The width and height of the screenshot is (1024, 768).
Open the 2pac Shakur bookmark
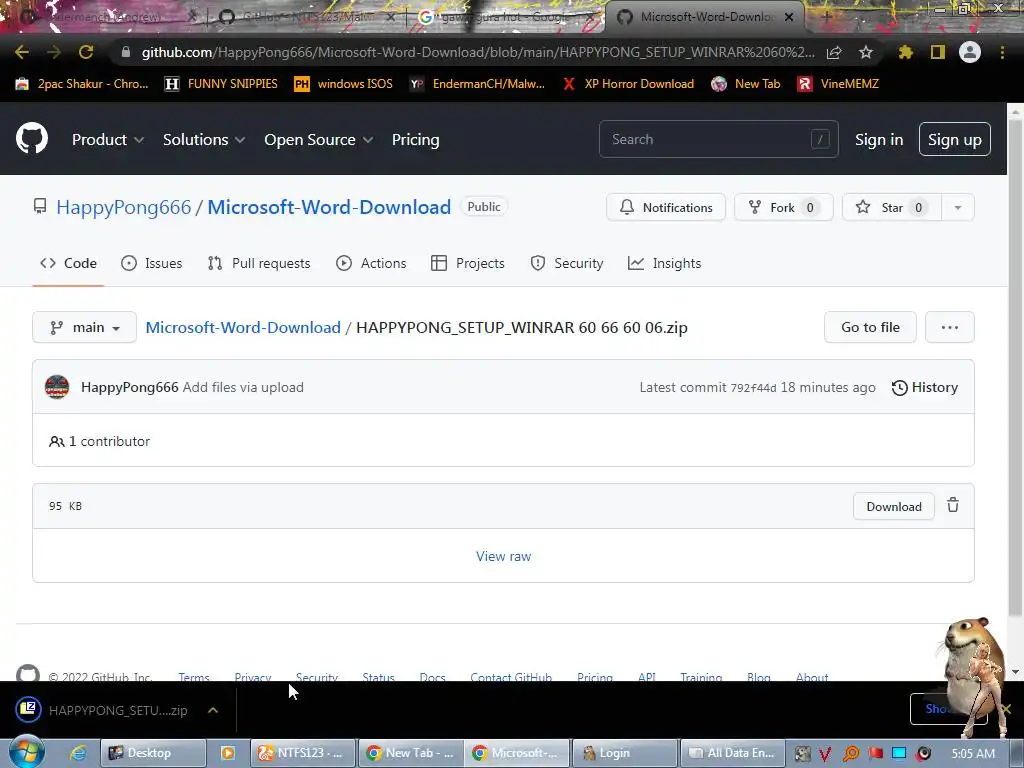(x=82, y=84)
